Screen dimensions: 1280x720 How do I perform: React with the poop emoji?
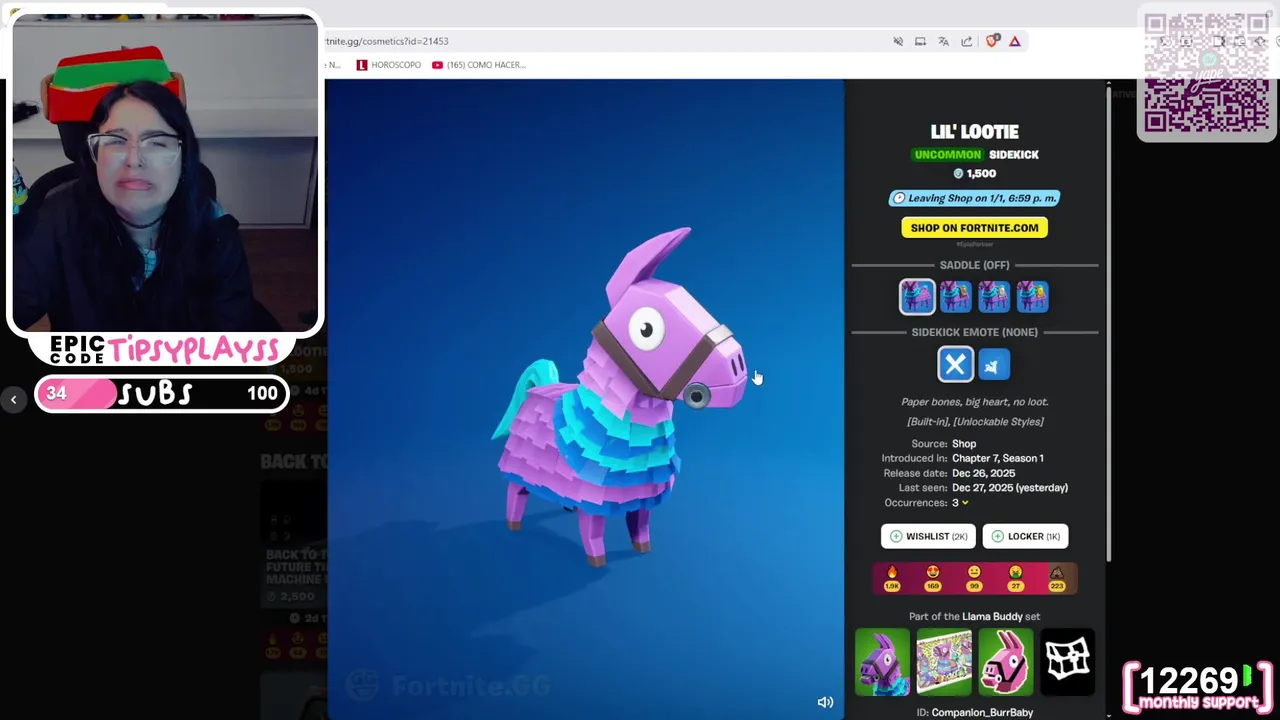click(1056, 578)
